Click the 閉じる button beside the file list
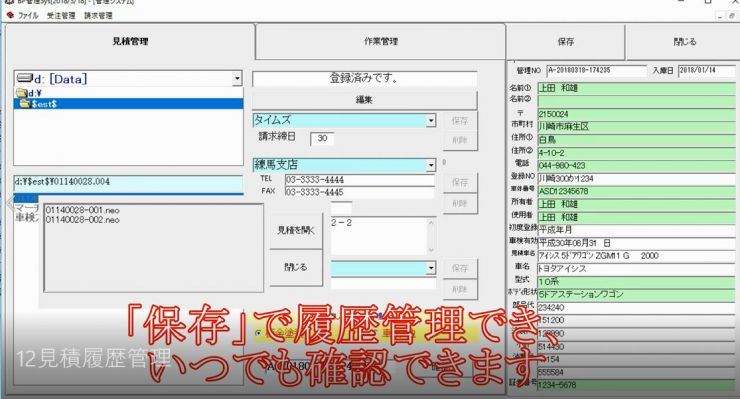This screenshot has height=399, width=740. [x=296, y=267]
